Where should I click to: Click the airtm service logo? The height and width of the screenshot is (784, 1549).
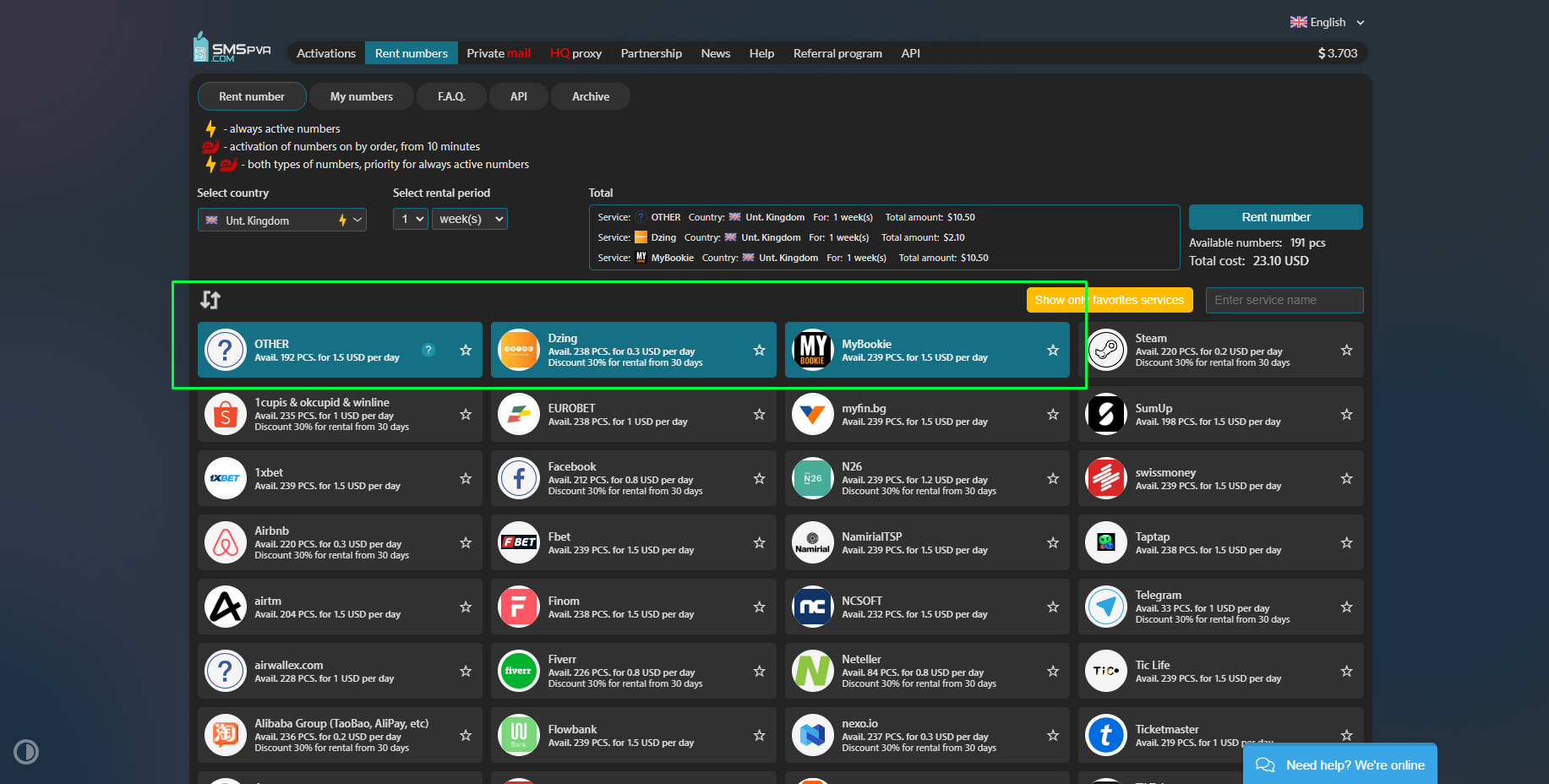226,607
